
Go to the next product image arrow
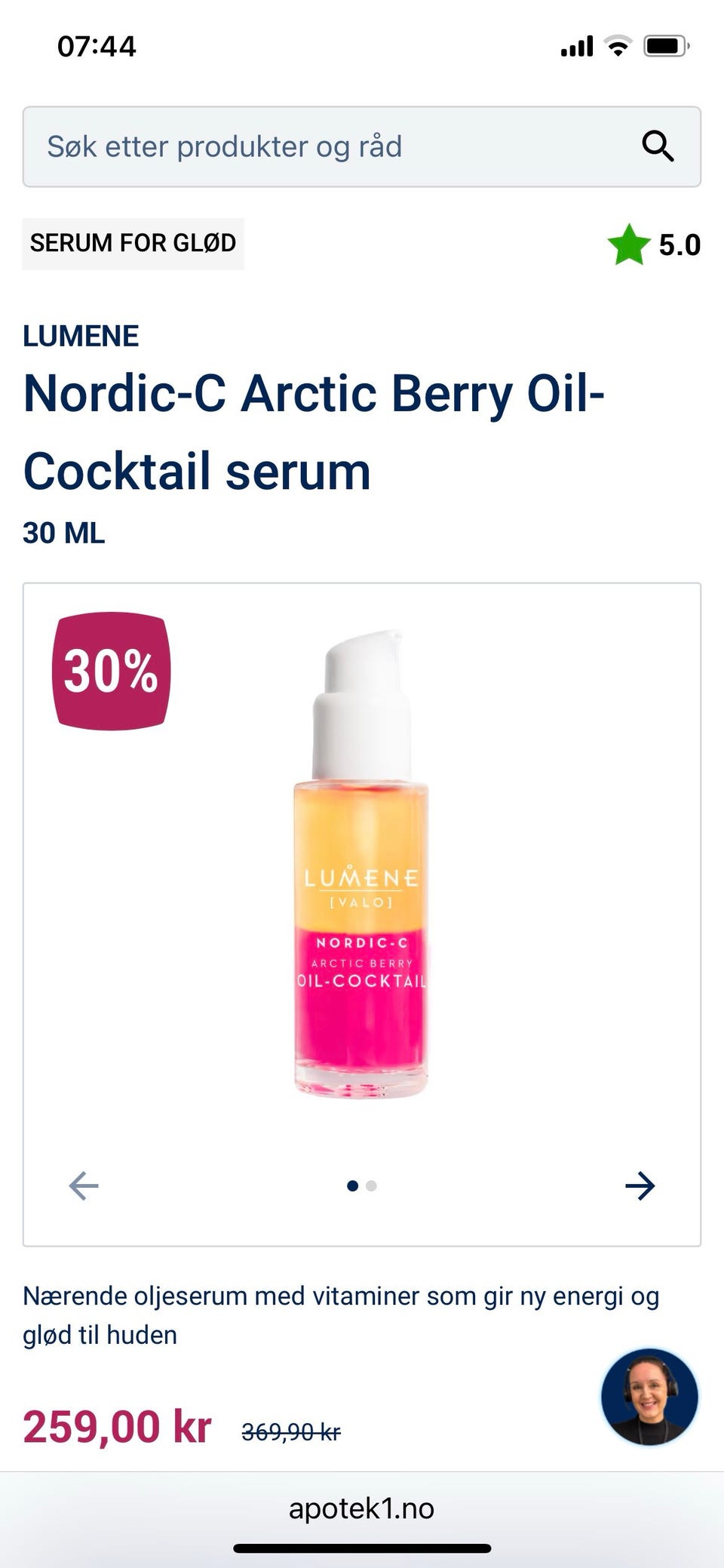pyautogui.click(x=640, y=1185)
